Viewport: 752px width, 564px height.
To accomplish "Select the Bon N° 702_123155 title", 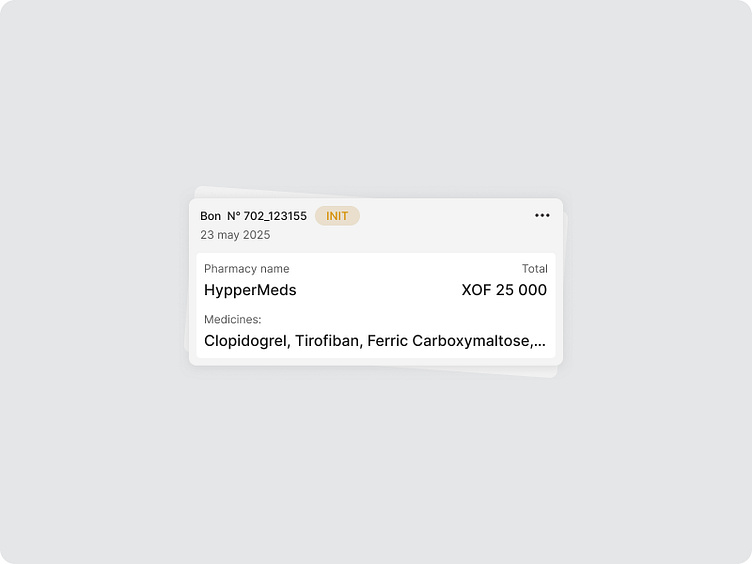I will coord(253,216).
